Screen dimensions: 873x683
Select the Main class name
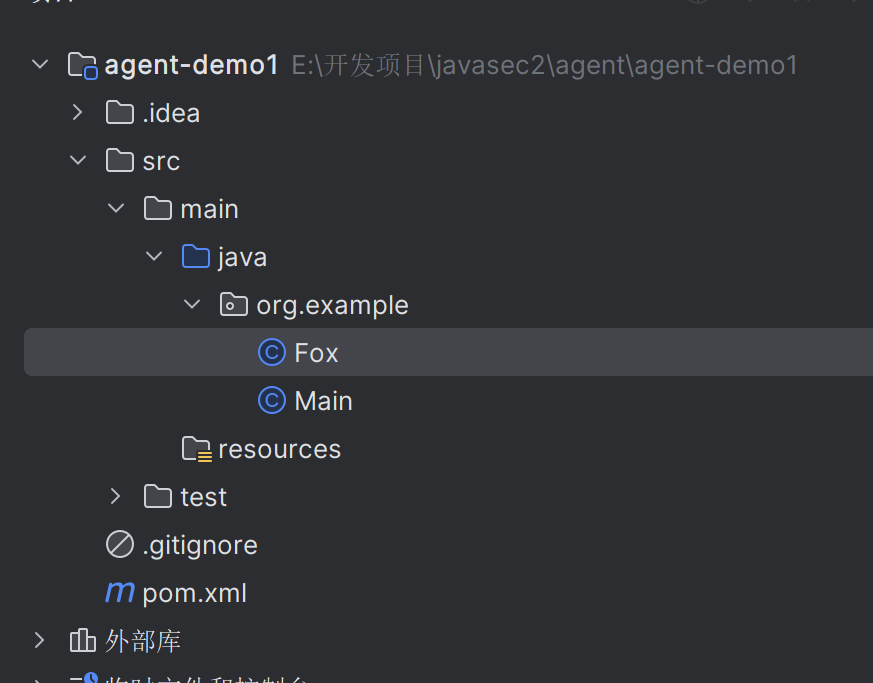tap(323, 401)
